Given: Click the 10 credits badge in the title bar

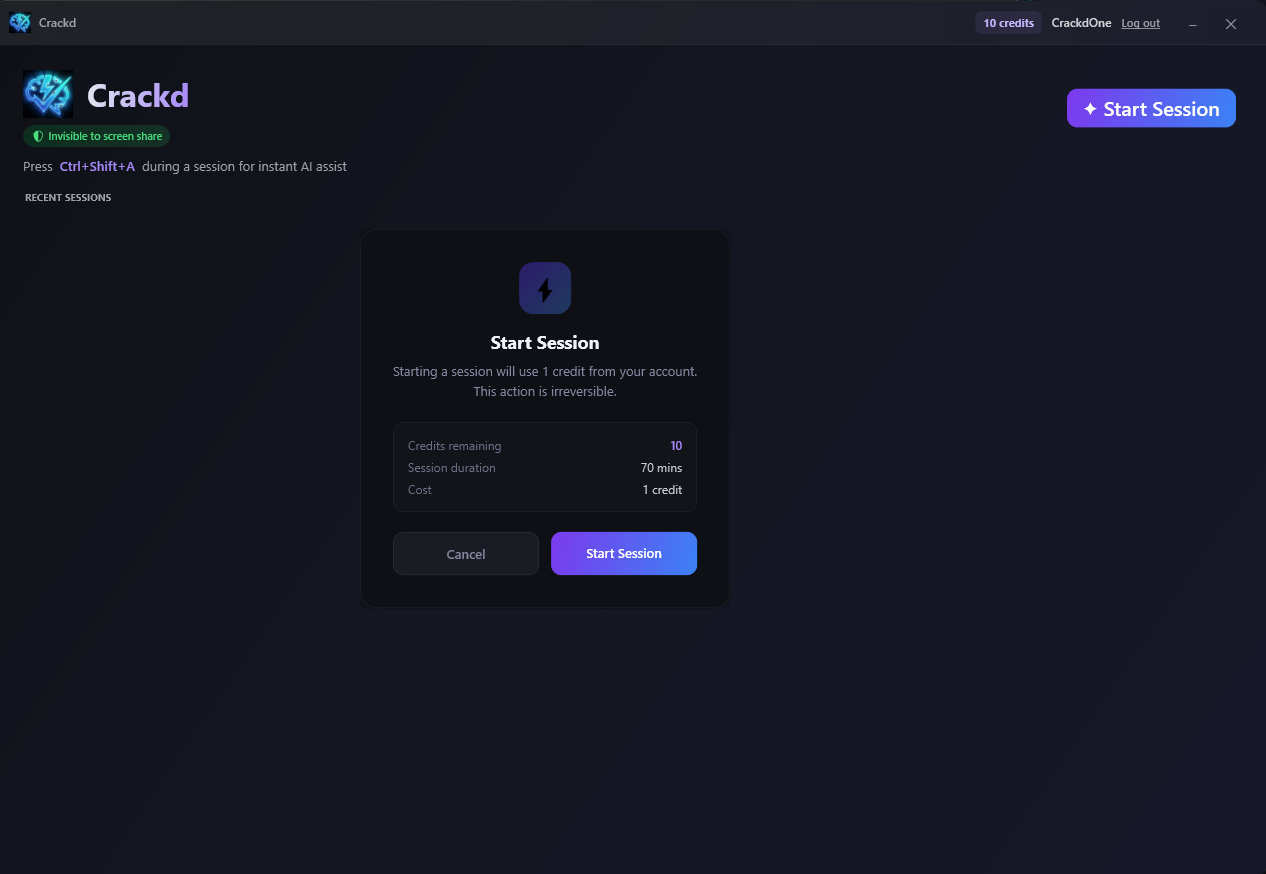Looking at the screenshot, I should (x=1008, y=23).
